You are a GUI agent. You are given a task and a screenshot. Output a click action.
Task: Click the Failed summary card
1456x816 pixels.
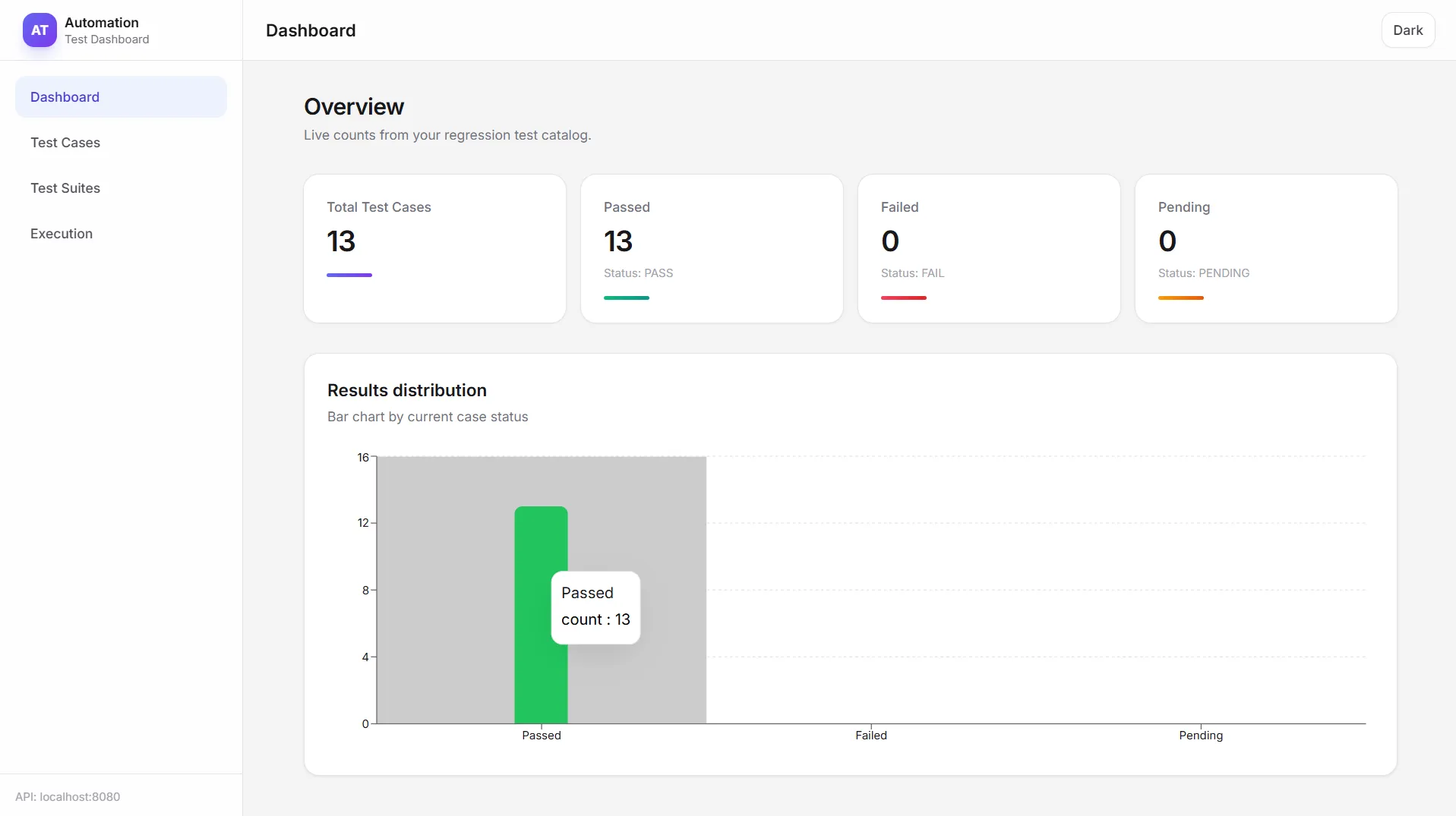pos(989,248)
